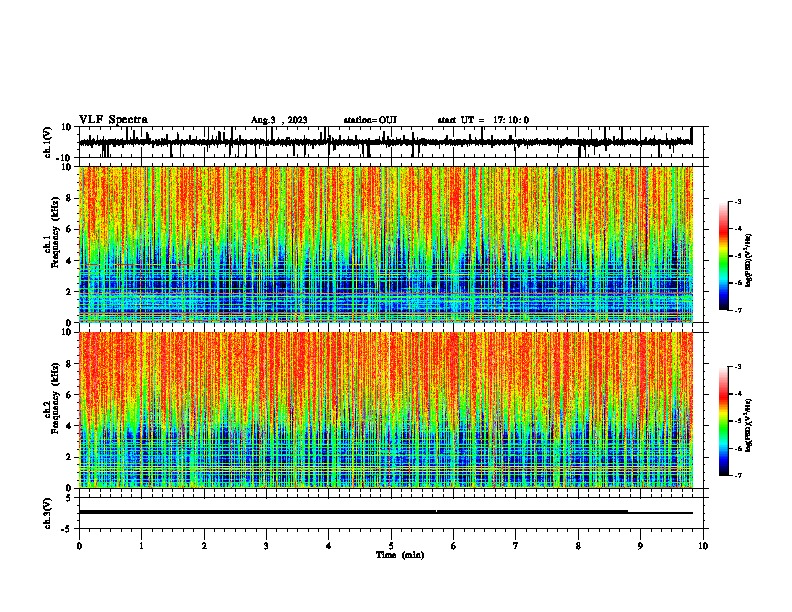
Task: Click the "ch.1(V)" waveform axis label
Action: 48,142
